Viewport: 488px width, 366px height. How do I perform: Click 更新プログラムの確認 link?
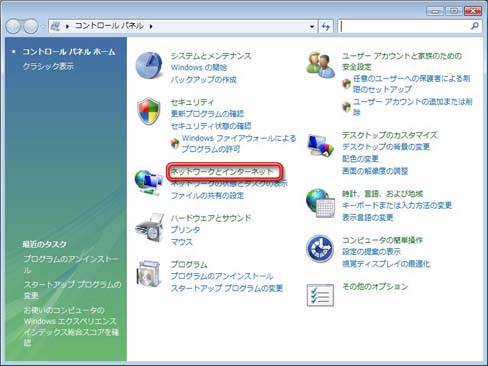point(207,114)
